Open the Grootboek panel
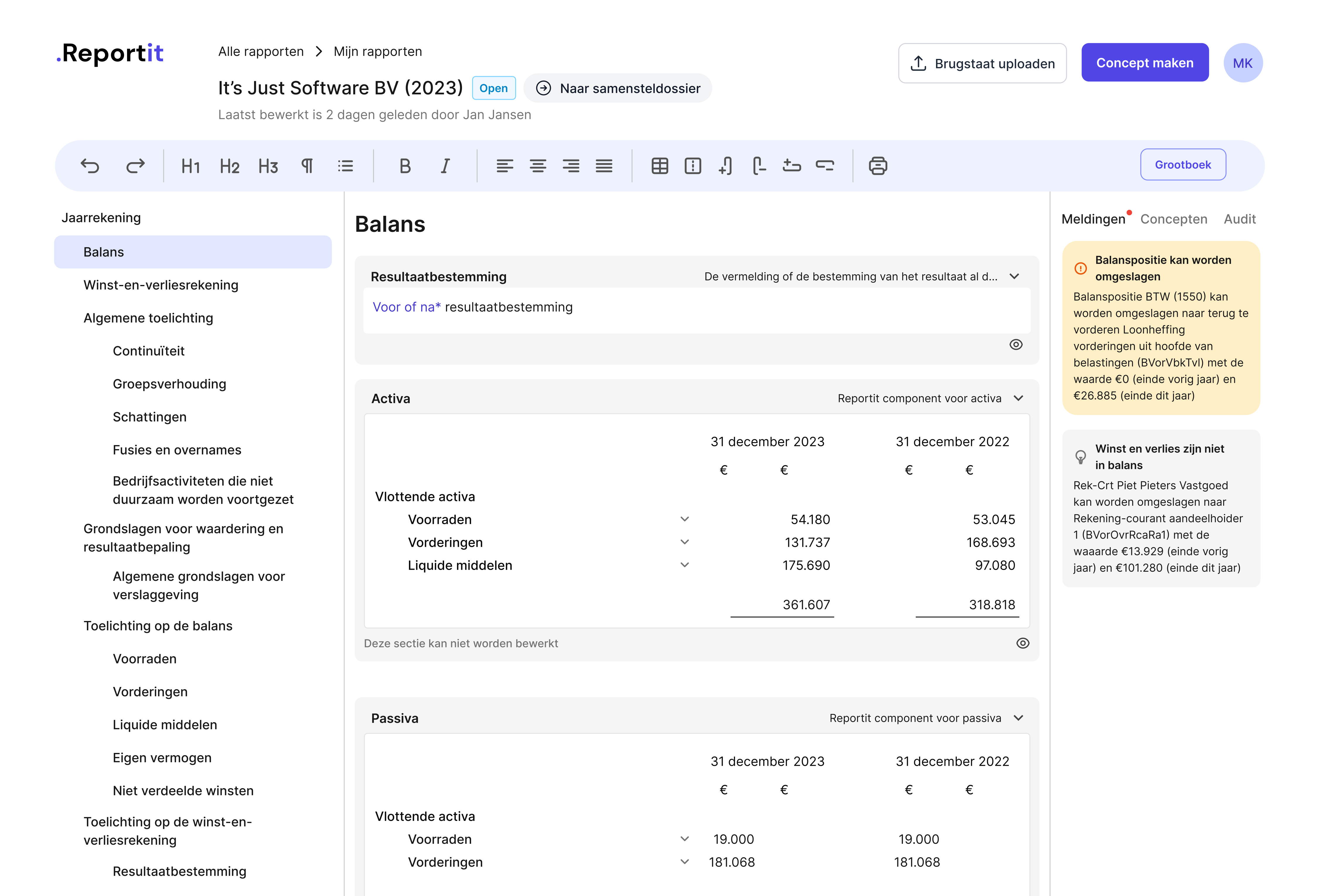 1183,165
